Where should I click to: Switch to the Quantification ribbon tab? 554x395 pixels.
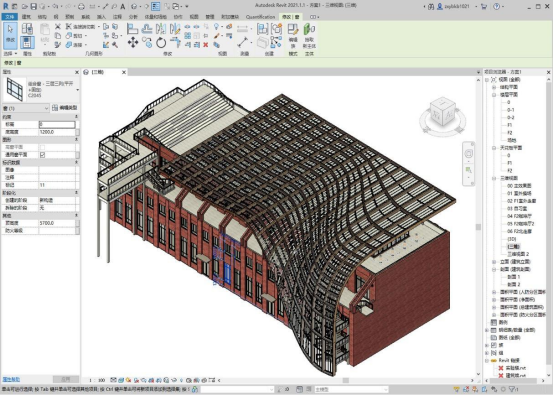tap(260, 17)
